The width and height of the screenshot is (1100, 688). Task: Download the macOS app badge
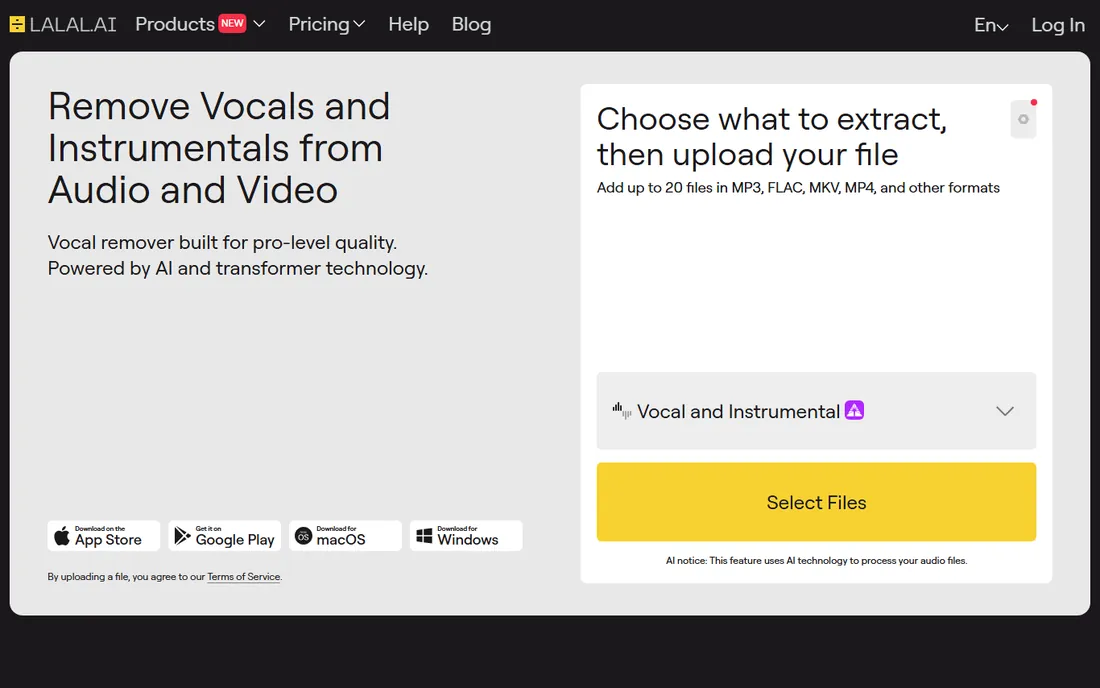[x=345, y=536]
